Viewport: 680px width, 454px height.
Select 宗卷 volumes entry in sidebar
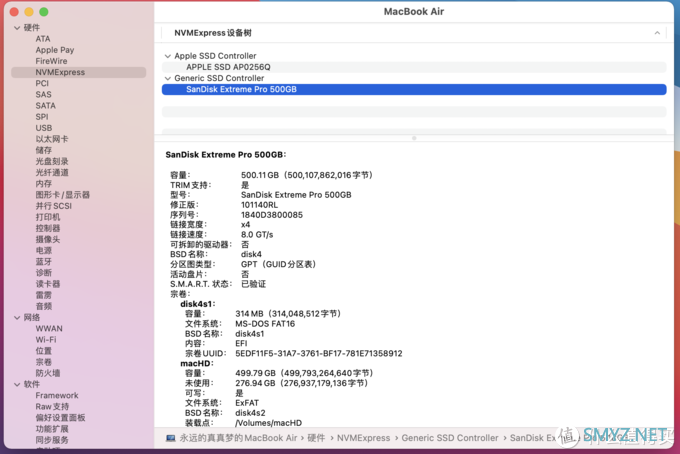[44, 362]
